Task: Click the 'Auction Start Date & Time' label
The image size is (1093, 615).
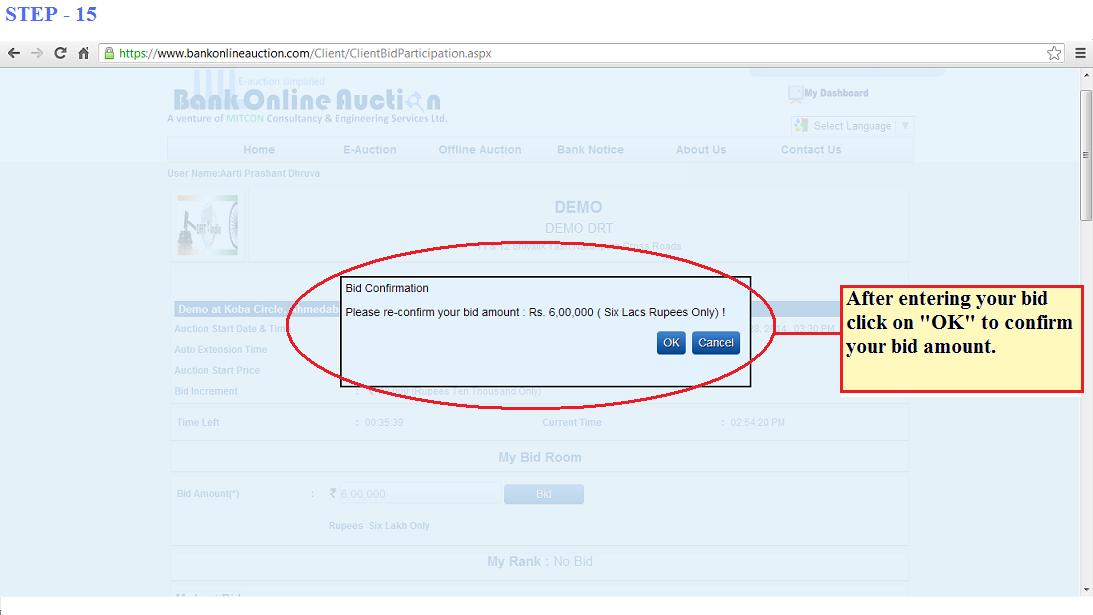Action: (x=231, y=328)
